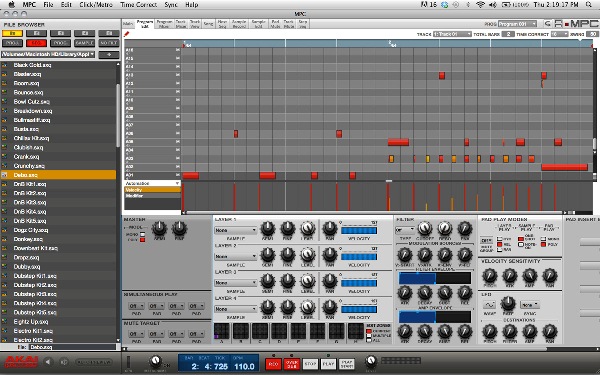Switch to the Main tab
Viewport: 600px width, 375px height.
coord(128,24)
